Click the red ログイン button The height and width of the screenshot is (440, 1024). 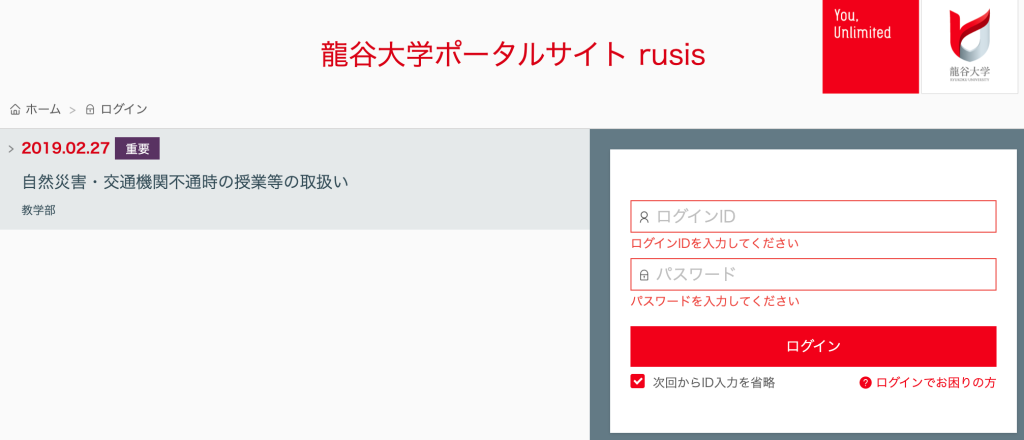813,346
